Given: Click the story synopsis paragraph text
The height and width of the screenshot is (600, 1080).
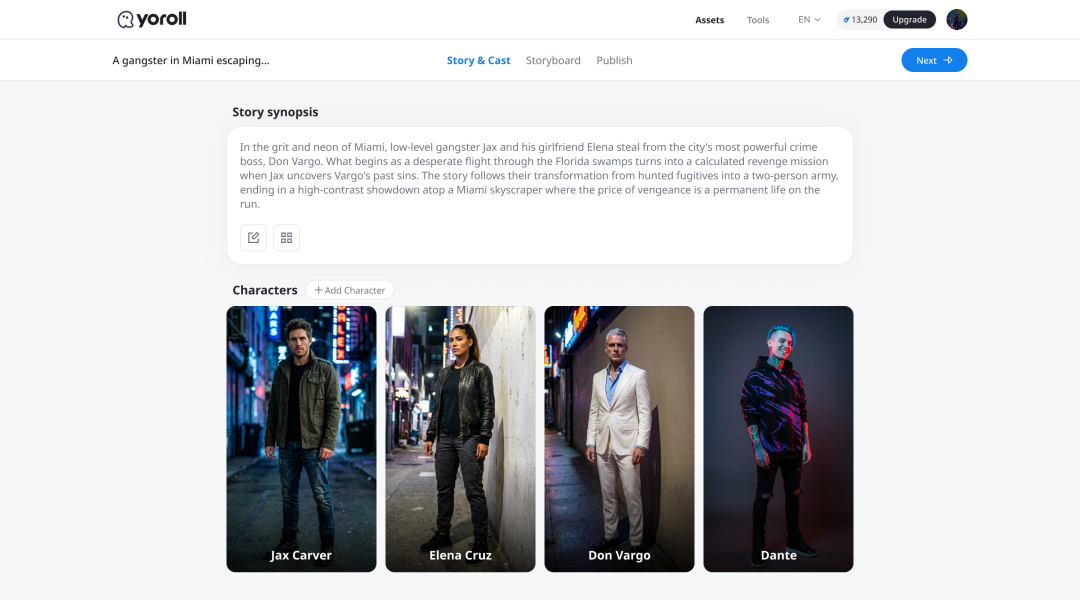Looking at the screenshot, I should coord(539,176).
